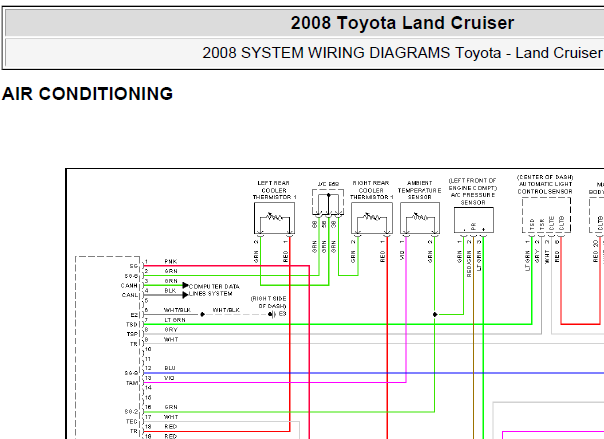Click the 'PR' terminal inside the pressure sensor
Screen dimensions: 604x439
473,226
